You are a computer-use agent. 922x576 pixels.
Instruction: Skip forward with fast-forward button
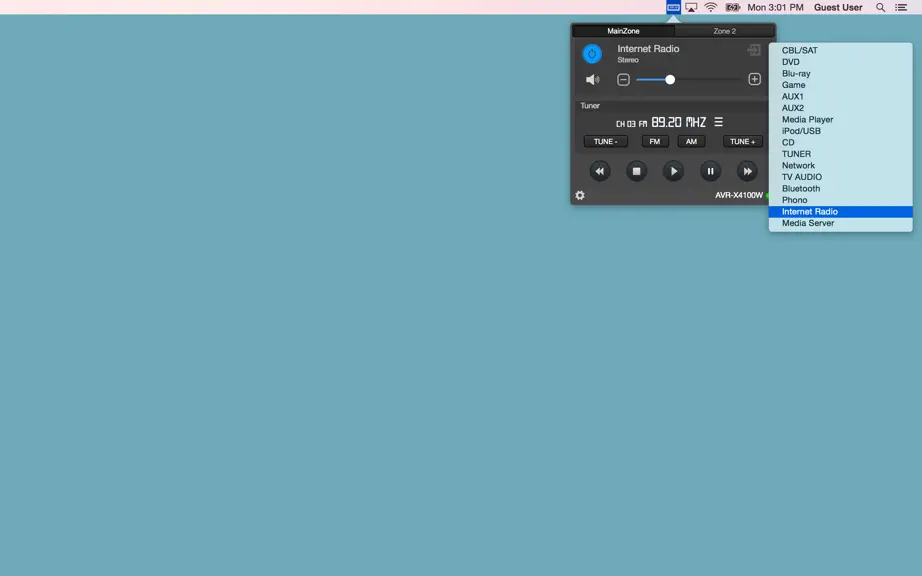tap(747, 171)
